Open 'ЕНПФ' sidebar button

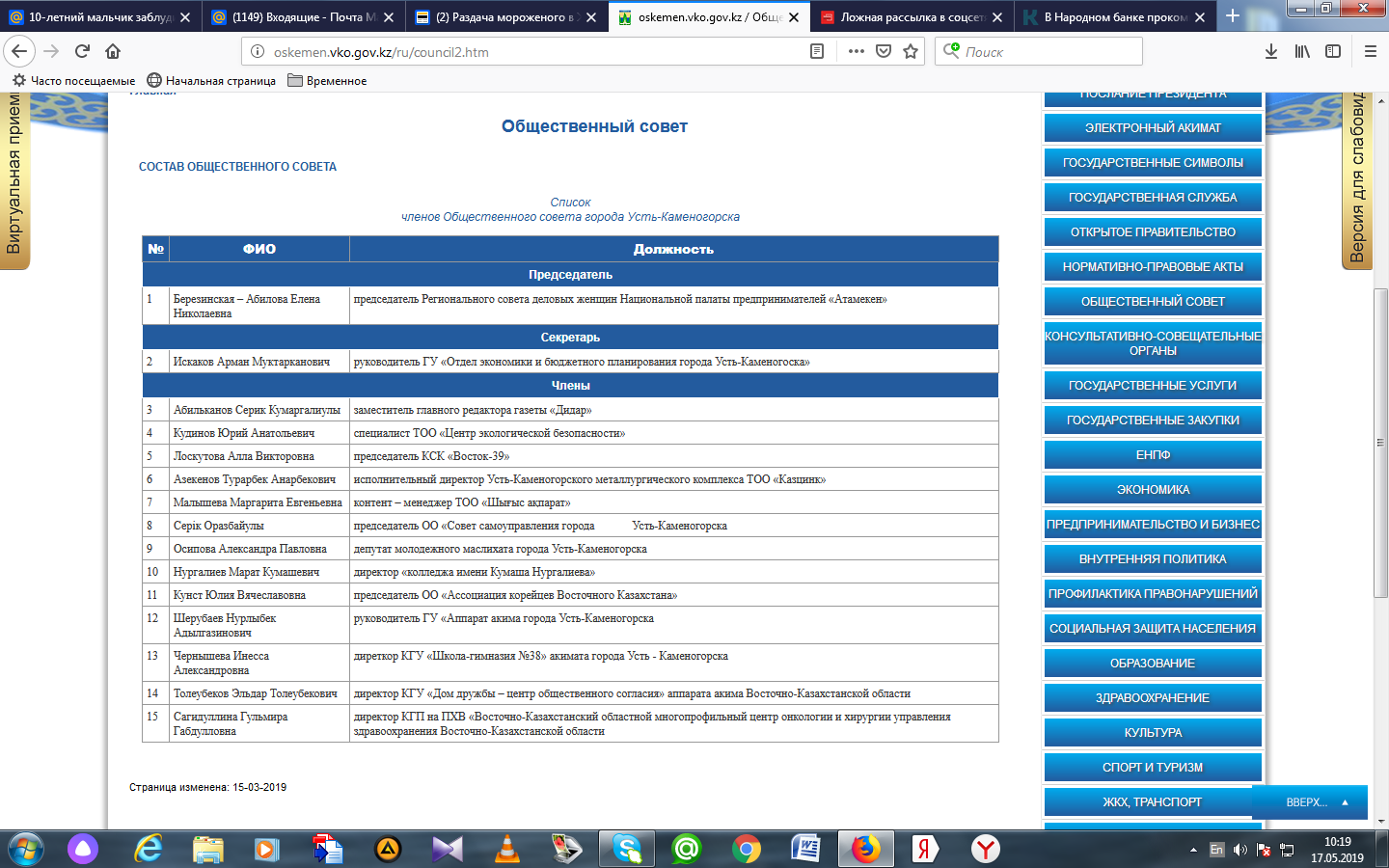coord(1153,455)
